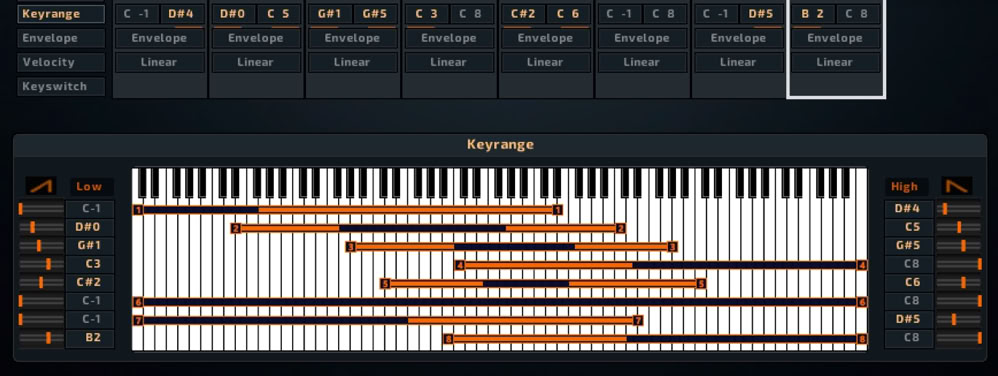The width and height of the screenshot is (998, 376).
Task: Click the D#5 high key field in top row
Action: pos(761,14)
